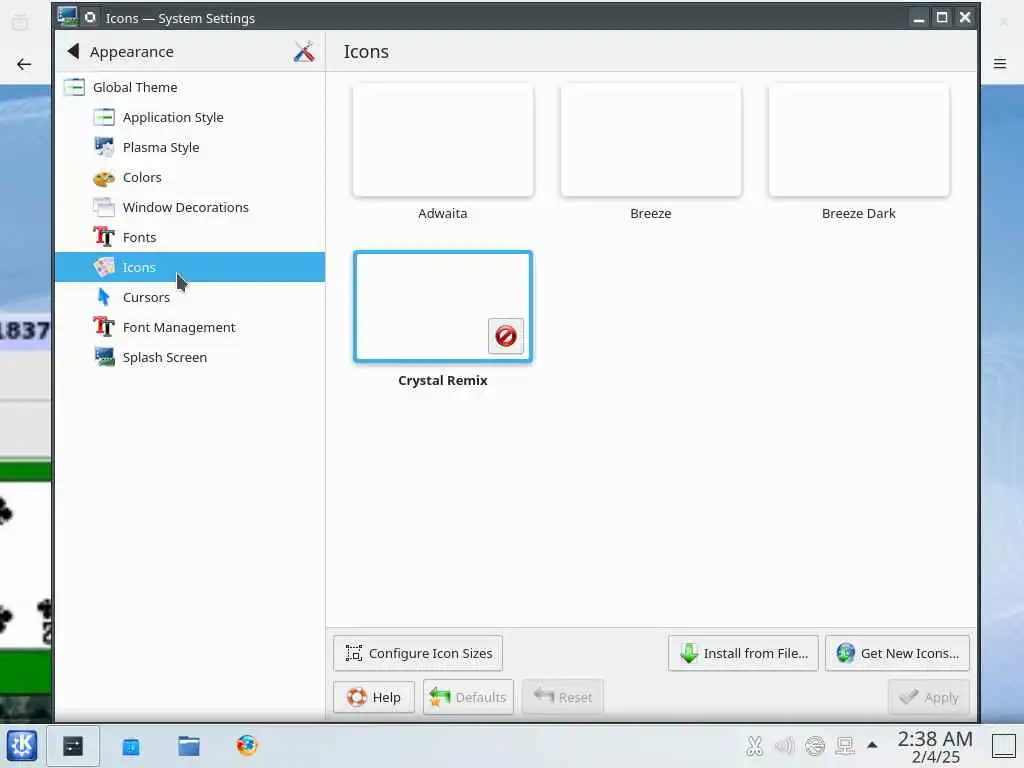Click the Defaults button
Screen dimensions: 1024x768
[x=468, y=697]
